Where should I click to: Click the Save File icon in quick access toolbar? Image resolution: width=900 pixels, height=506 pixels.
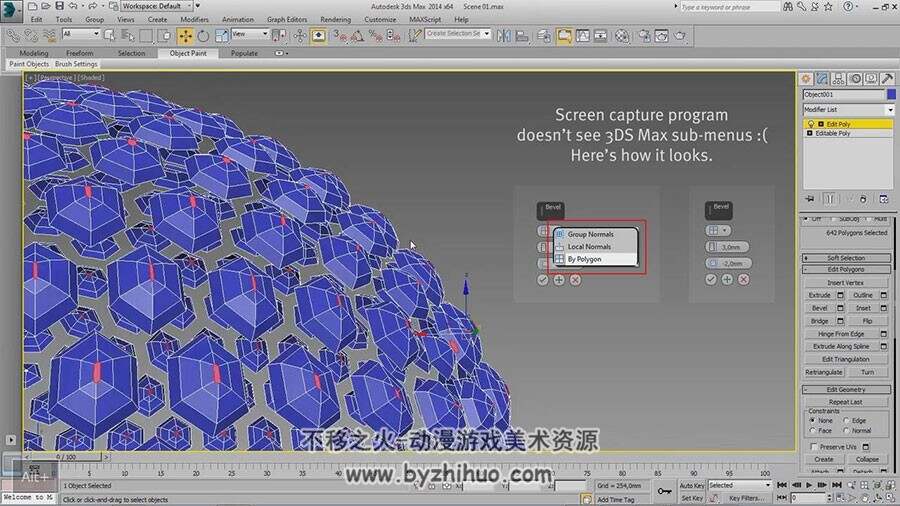pyautogui.click(x=59, y=6)
